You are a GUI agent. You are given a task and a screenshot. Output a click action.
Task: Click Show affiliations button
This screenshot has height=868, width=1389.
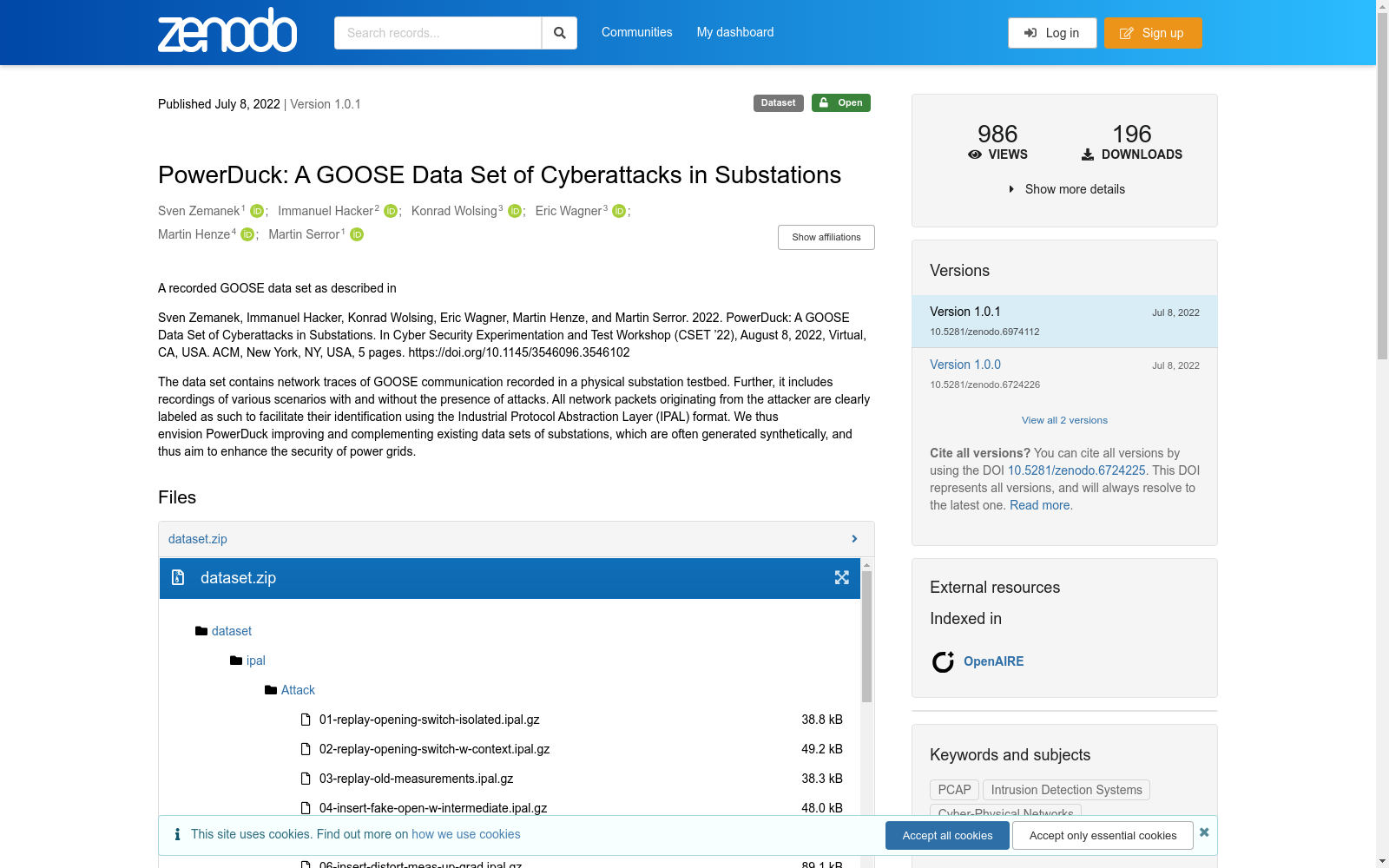(x=826, y=237)
